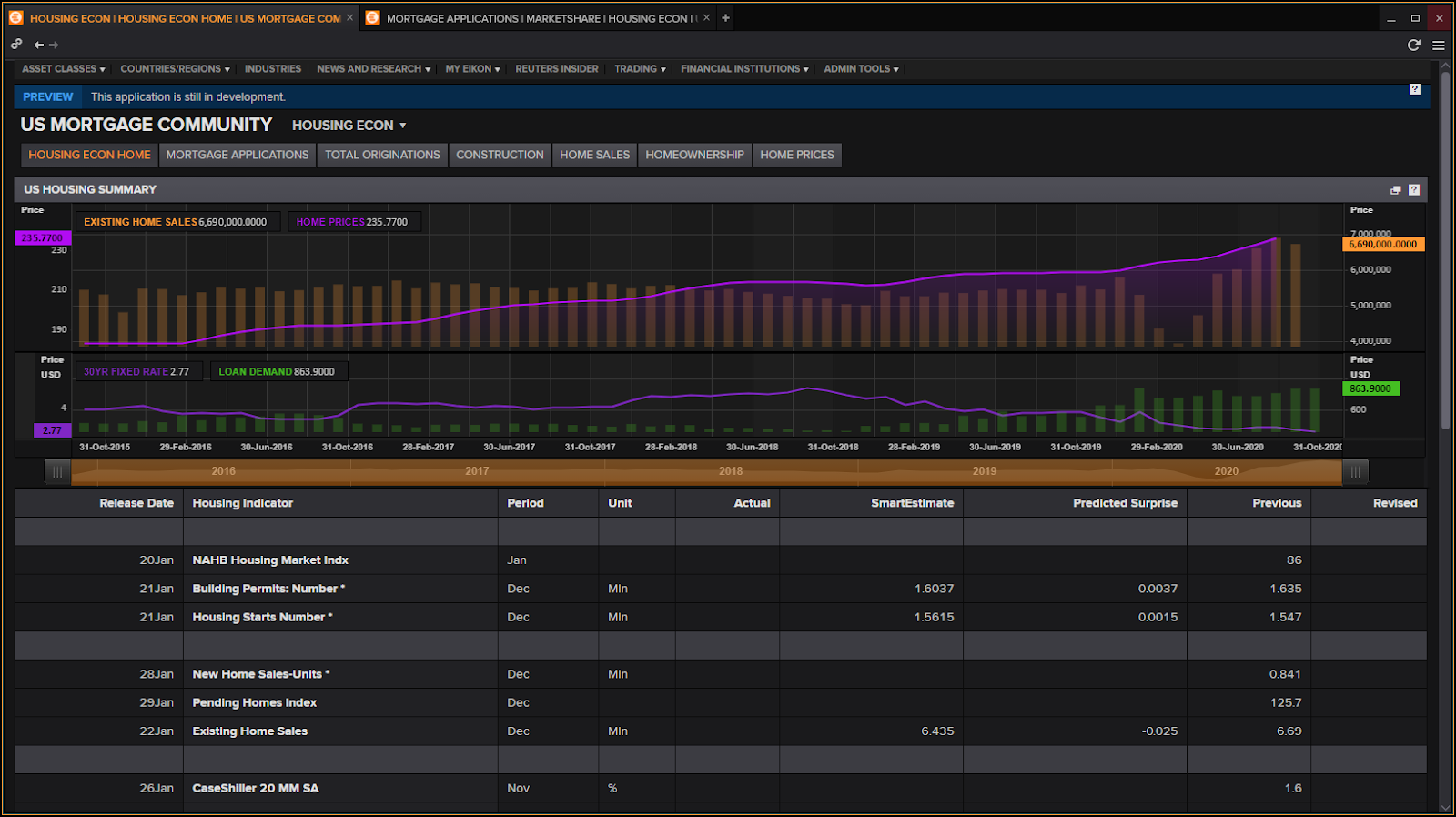Expand the My Eikon menu
Viewport: 1456px width, 817px height.
tap(473, 69)
